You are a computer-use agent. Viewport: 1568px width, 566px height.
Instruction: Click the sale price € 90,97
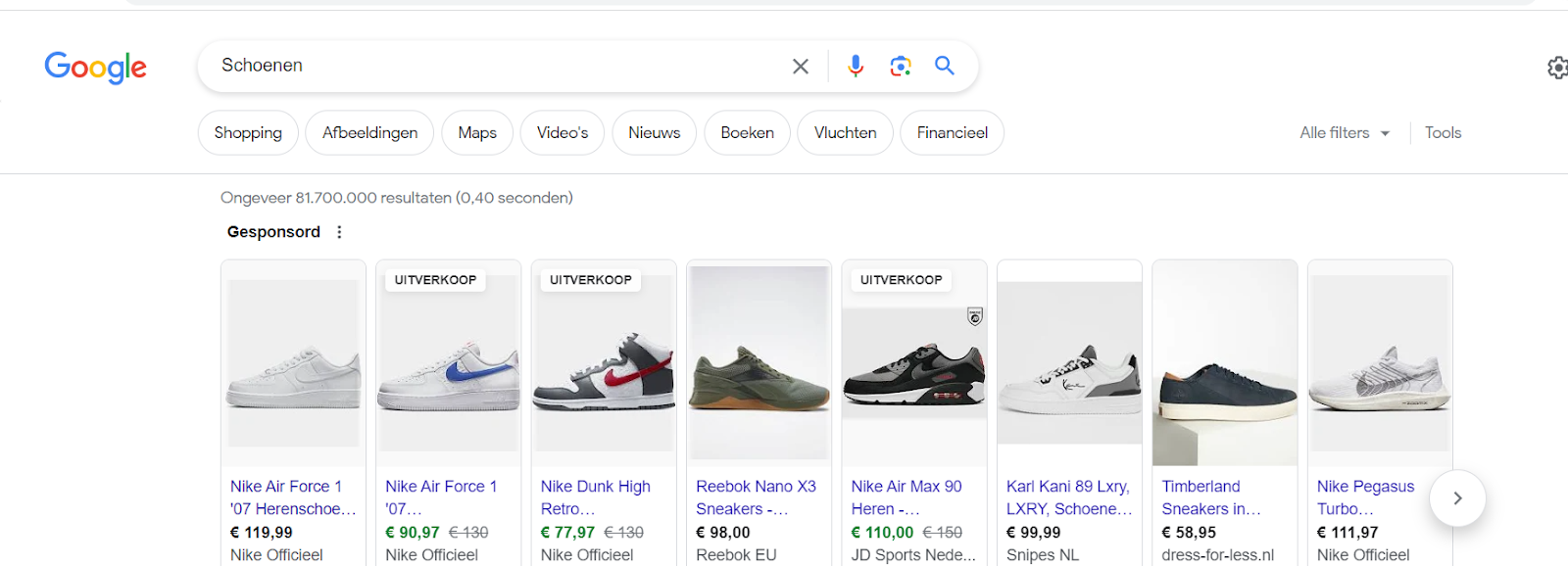413,533
